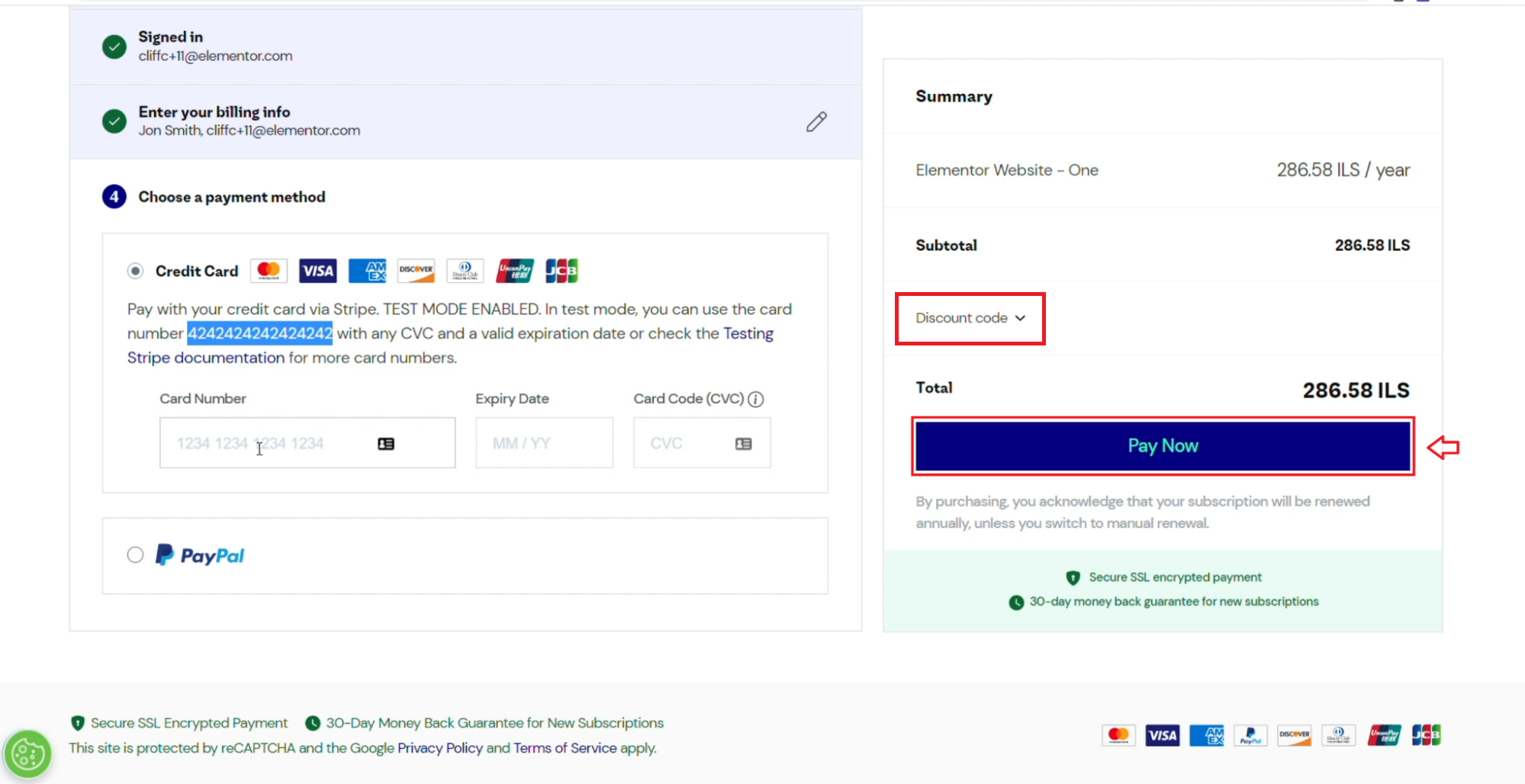Click the autofill icon in CVC field

743,444
